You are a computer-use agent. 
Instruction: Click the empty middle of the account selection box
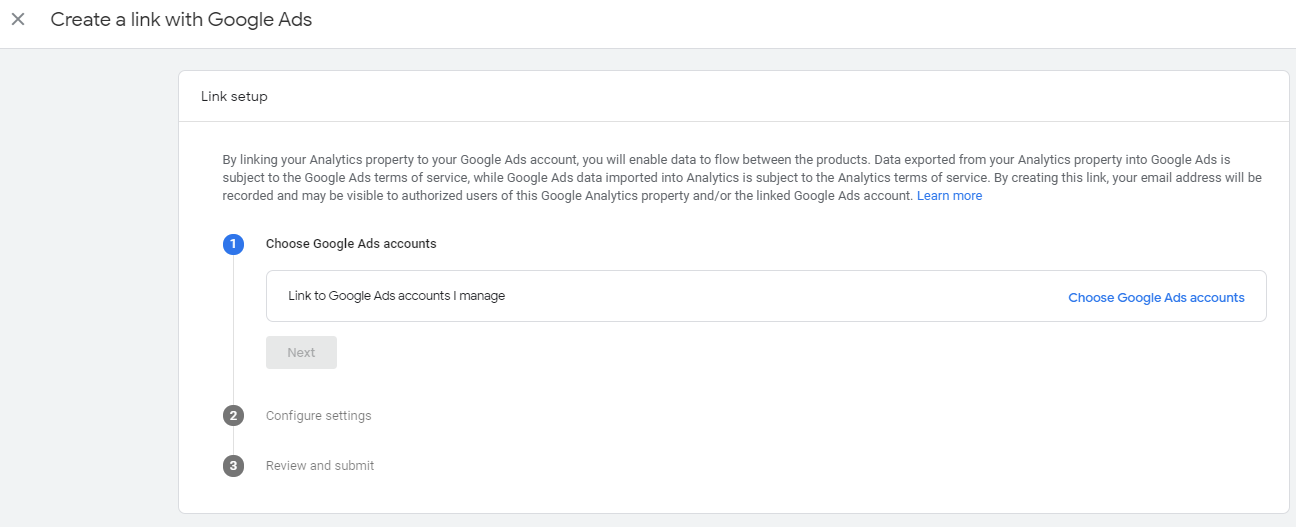(780, 296)
